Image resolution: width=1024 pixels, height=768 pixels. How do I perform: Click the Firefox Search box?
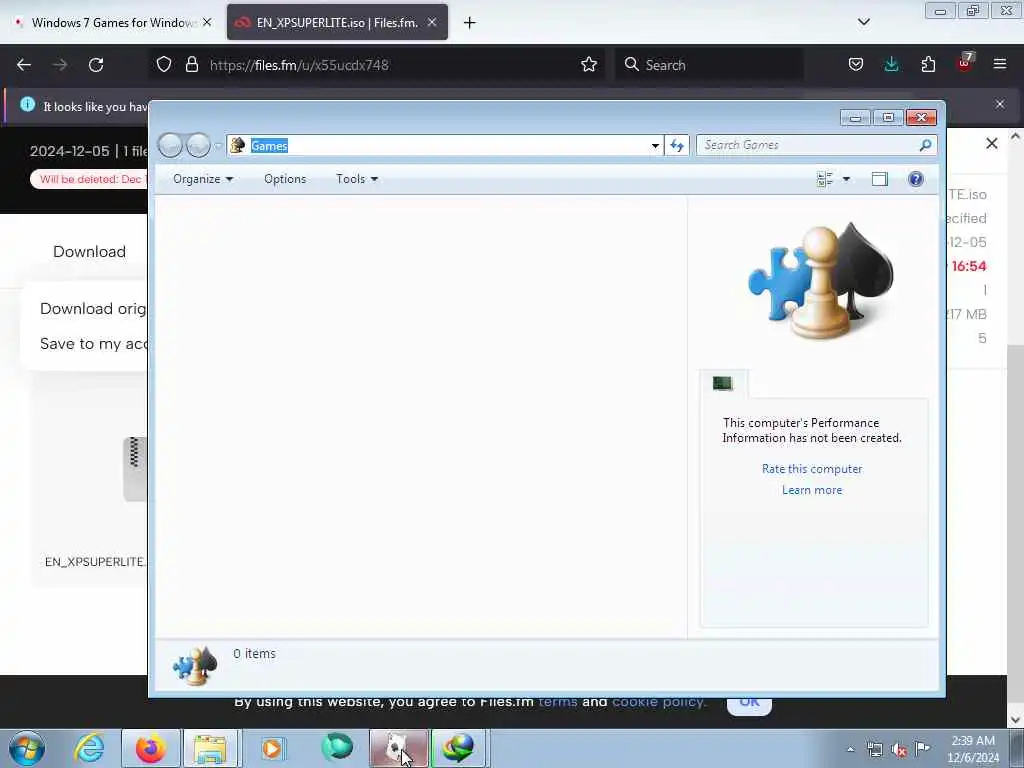click(x=709, y=65)
